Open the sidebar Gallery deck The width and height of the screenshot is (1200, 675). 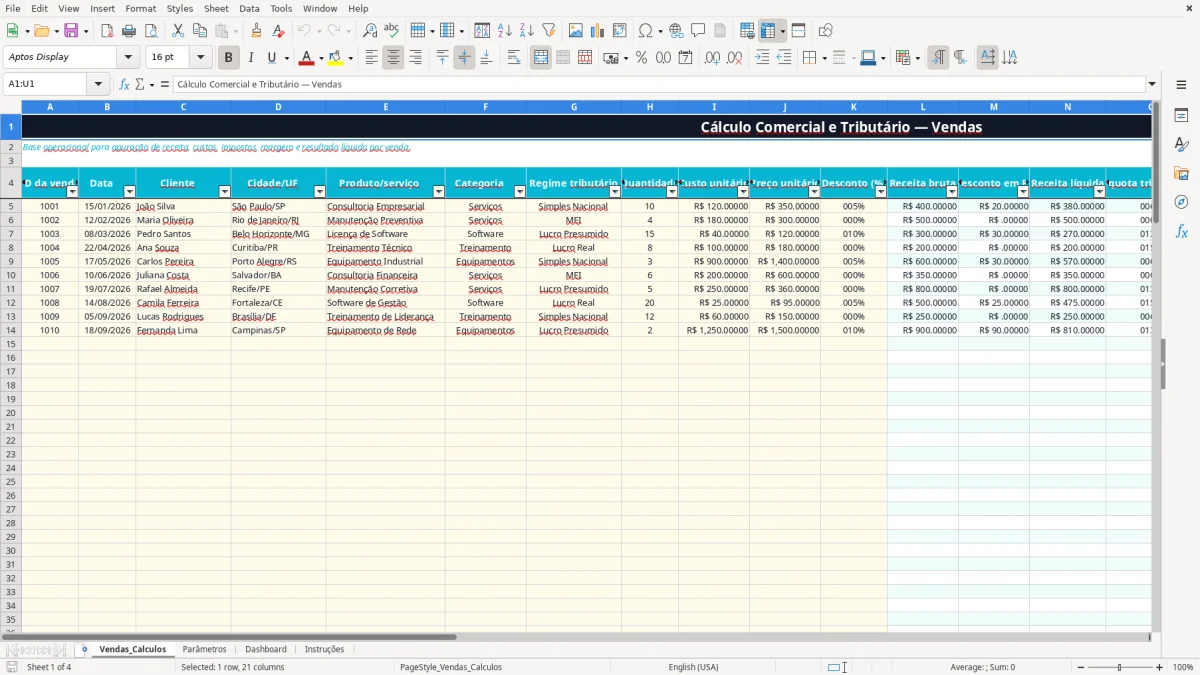pyautogui.click(x=1181, y=174)
